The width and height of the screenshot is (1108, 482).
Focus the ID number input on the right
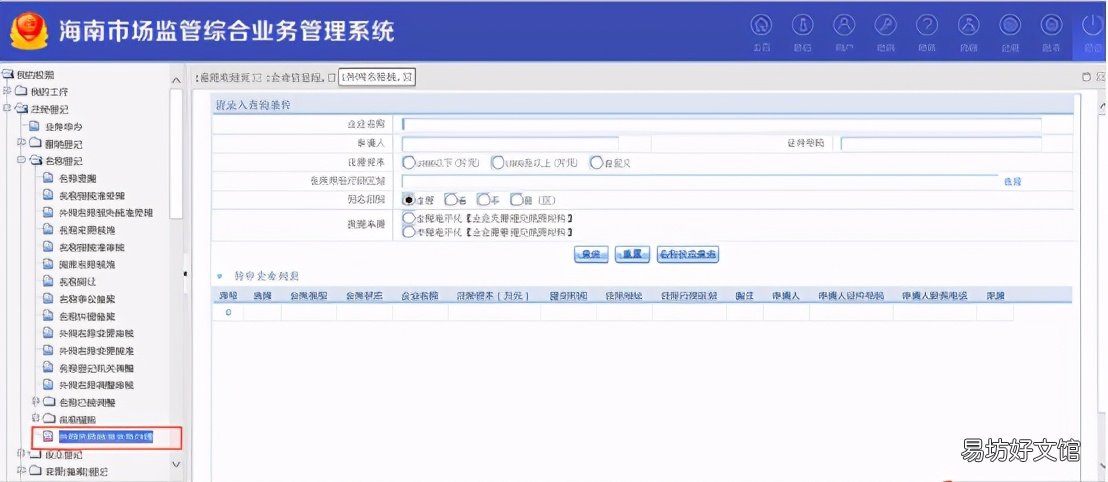point(941,143)
